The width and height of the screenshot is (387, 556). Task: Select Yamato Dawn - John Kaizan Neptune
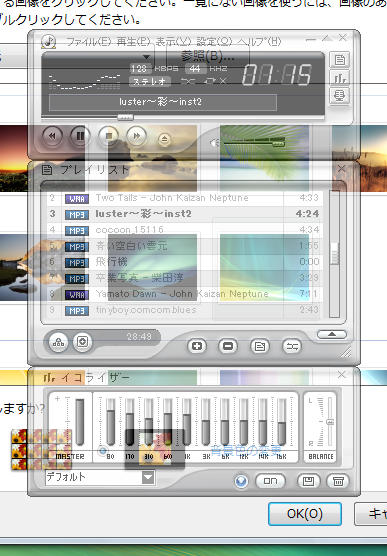pyautogui.click(x=184, y=294)
